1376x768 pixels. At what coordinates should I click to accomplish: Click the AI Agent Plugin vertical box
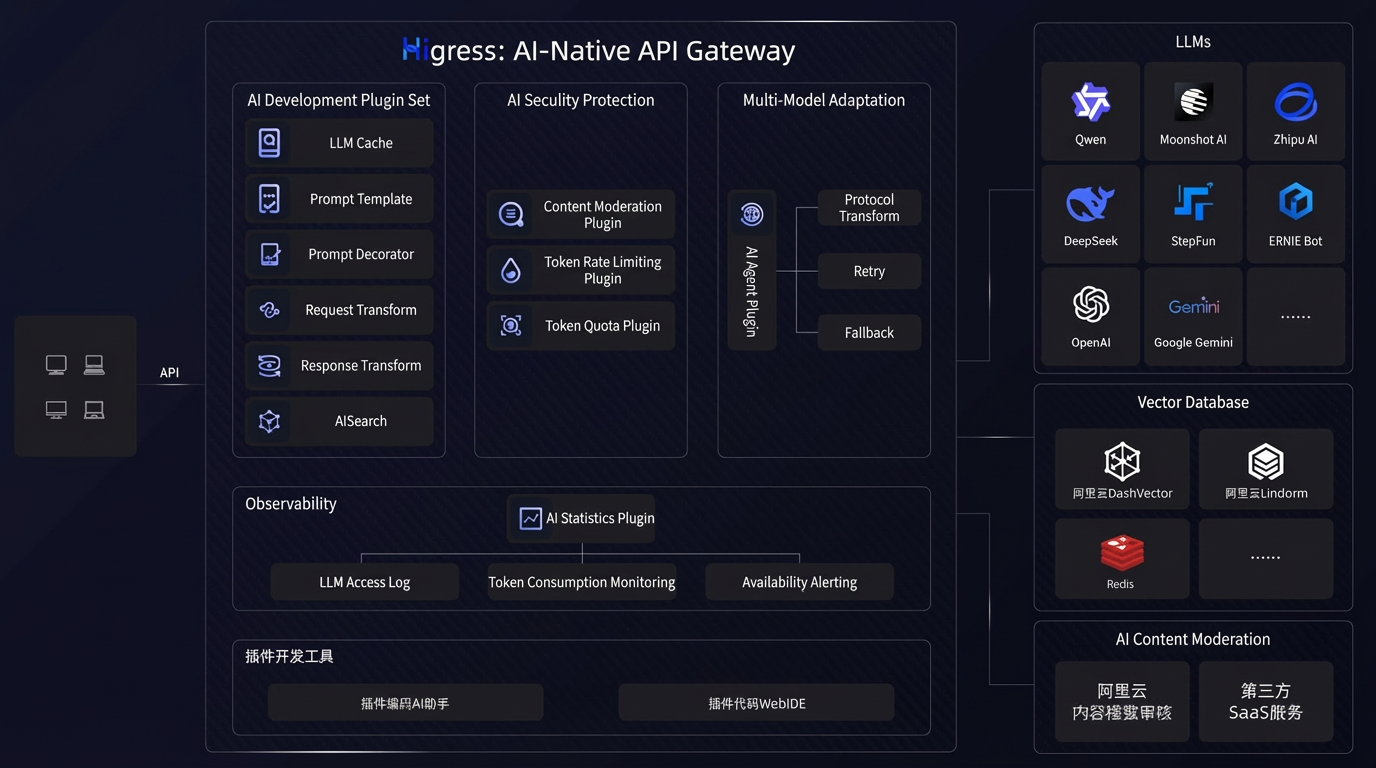click(752, 270)
